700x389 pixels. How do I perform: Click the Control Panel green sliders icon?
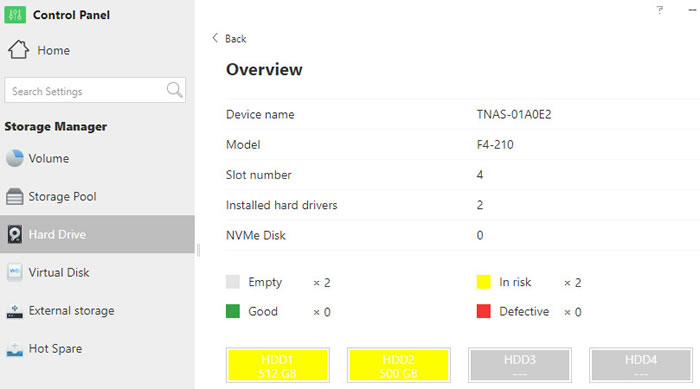pos(15,15)
